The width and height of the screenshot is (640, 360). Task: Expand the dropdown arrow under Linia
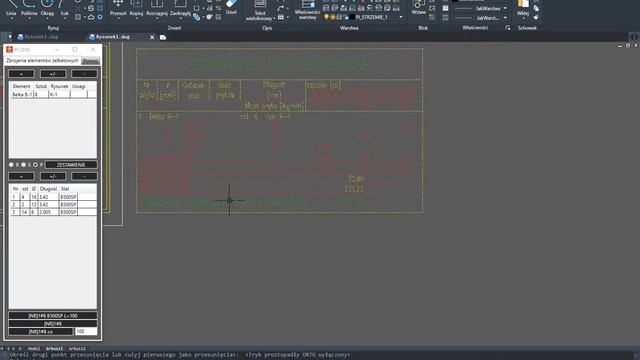point(11,19)
